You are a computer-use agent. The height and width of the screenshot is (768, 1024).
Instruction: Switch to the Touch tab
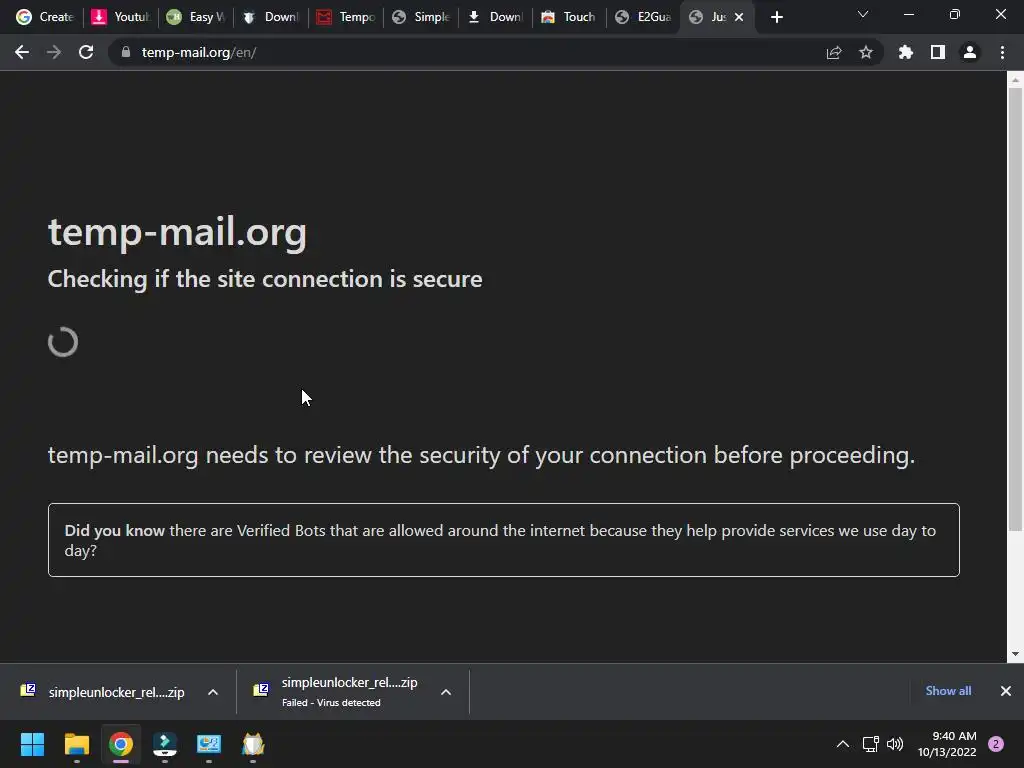click(569, 17)
